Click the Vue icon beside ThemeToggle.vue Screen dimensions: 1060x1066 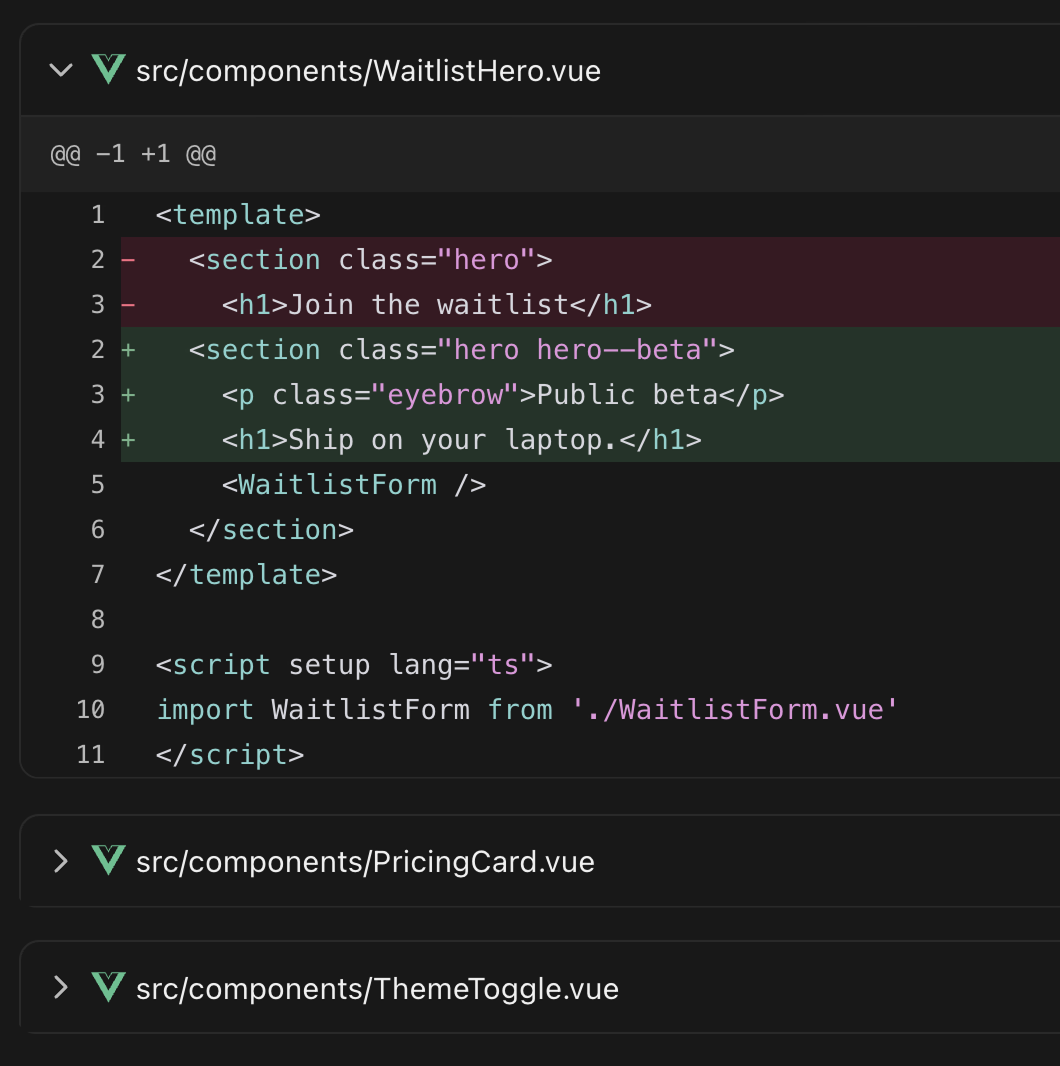(108, 987)
